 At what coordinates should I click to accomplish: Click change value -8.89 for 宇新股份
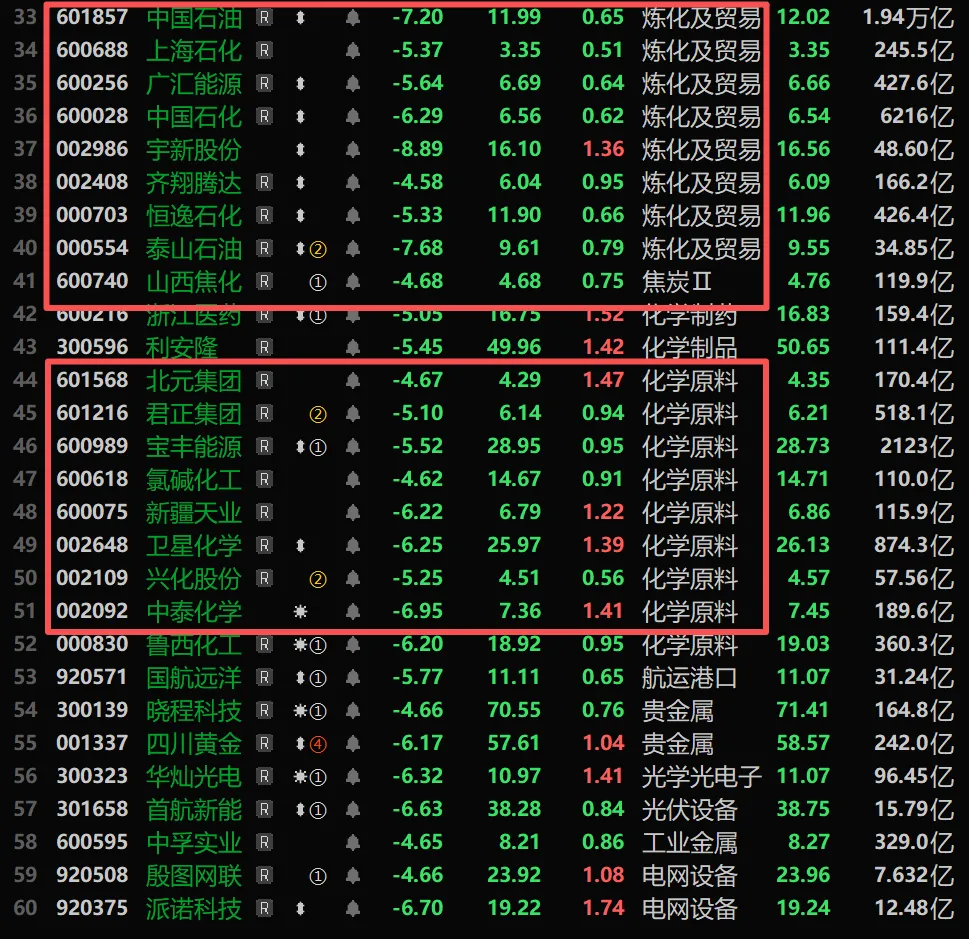[418, 148]
